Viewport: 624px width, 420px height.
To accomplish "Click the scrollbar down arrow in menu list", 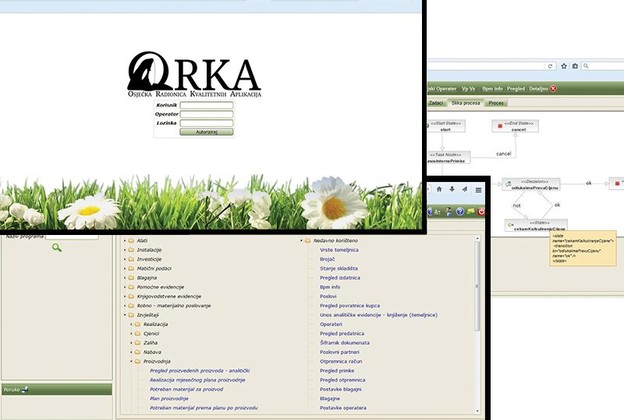I will [x=477, y=411].
